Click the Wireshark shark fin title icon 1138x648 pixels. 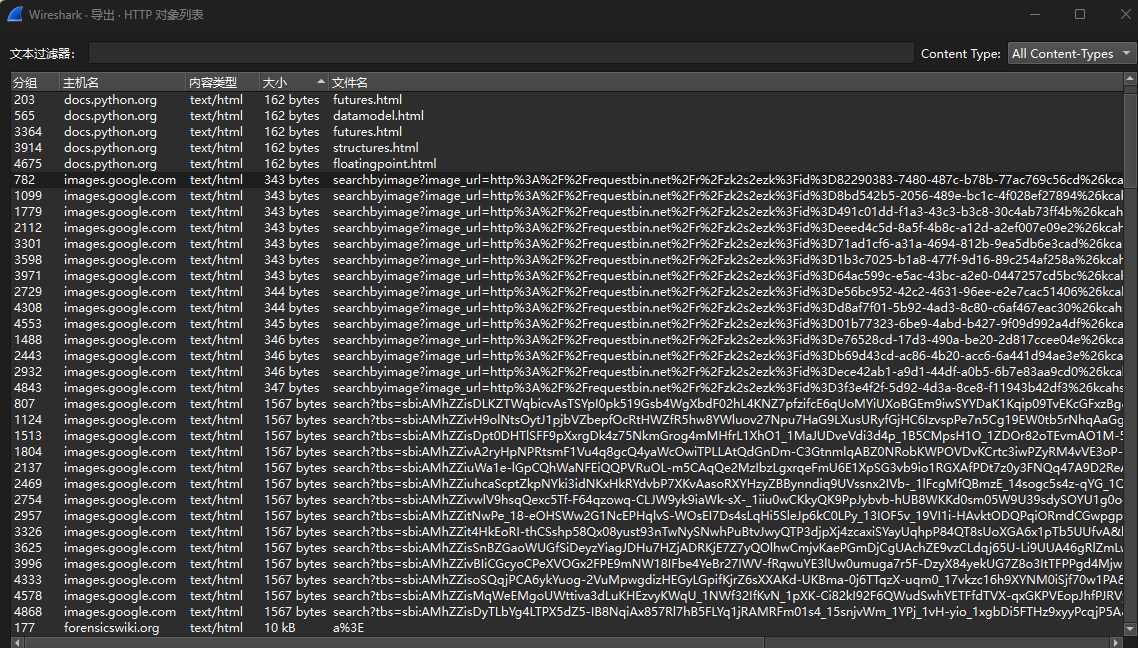tap(15, 15)
